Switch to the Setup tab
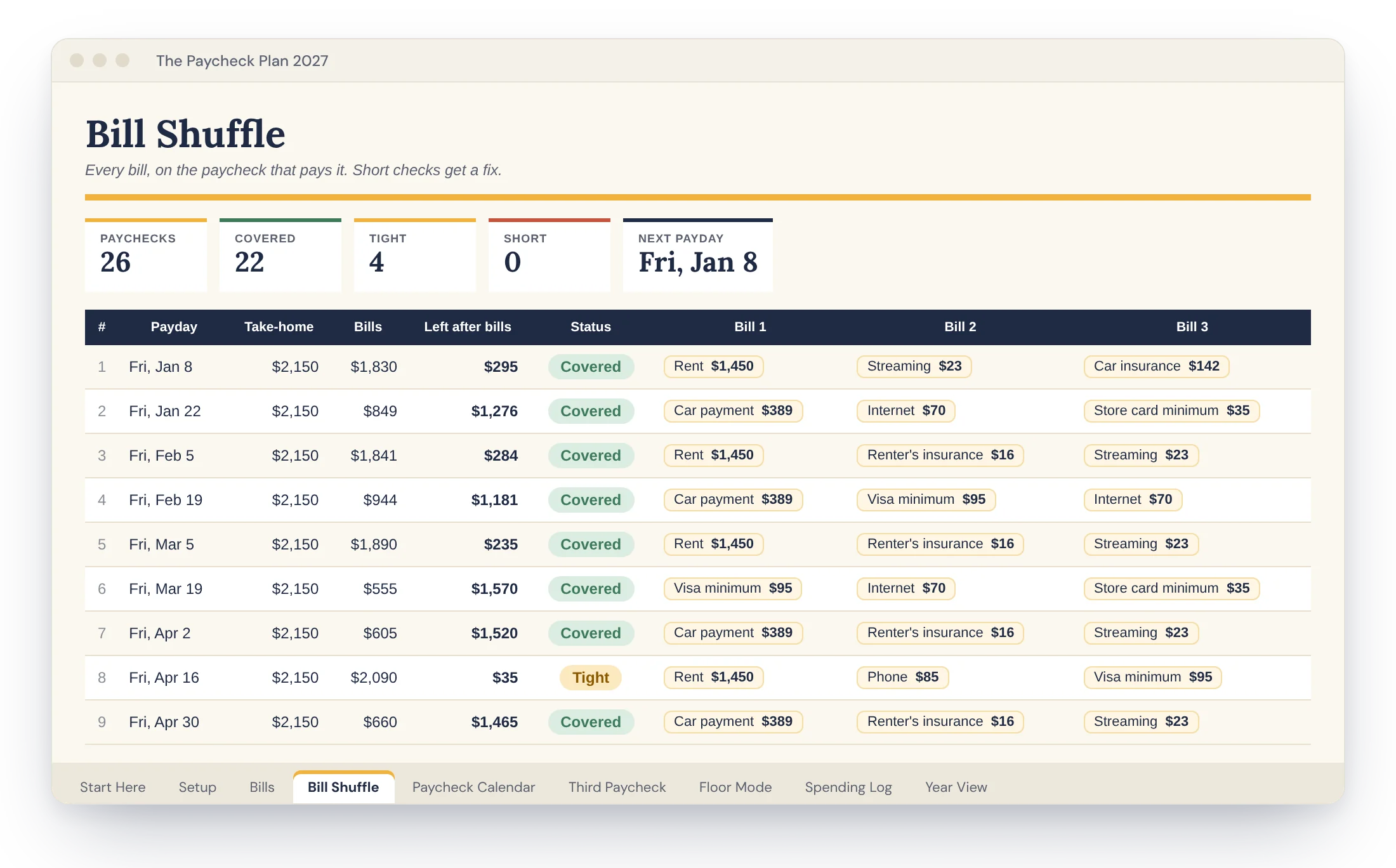 (197, 787)
